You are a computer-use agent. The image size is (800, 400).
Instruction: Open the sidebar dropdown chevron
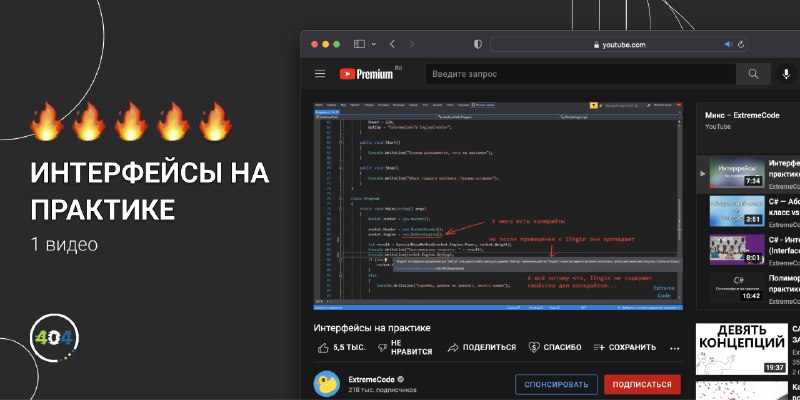373,44
